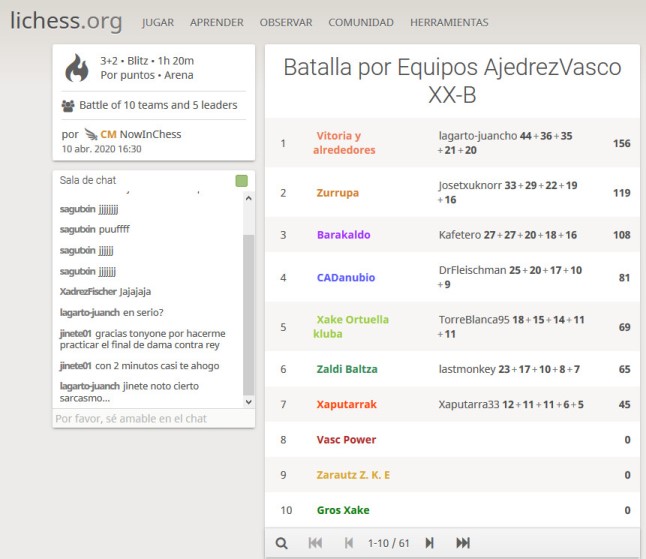The image size is (646, 559).
Task: Open the APRENDER menu
Action: [x=216, y=22]
